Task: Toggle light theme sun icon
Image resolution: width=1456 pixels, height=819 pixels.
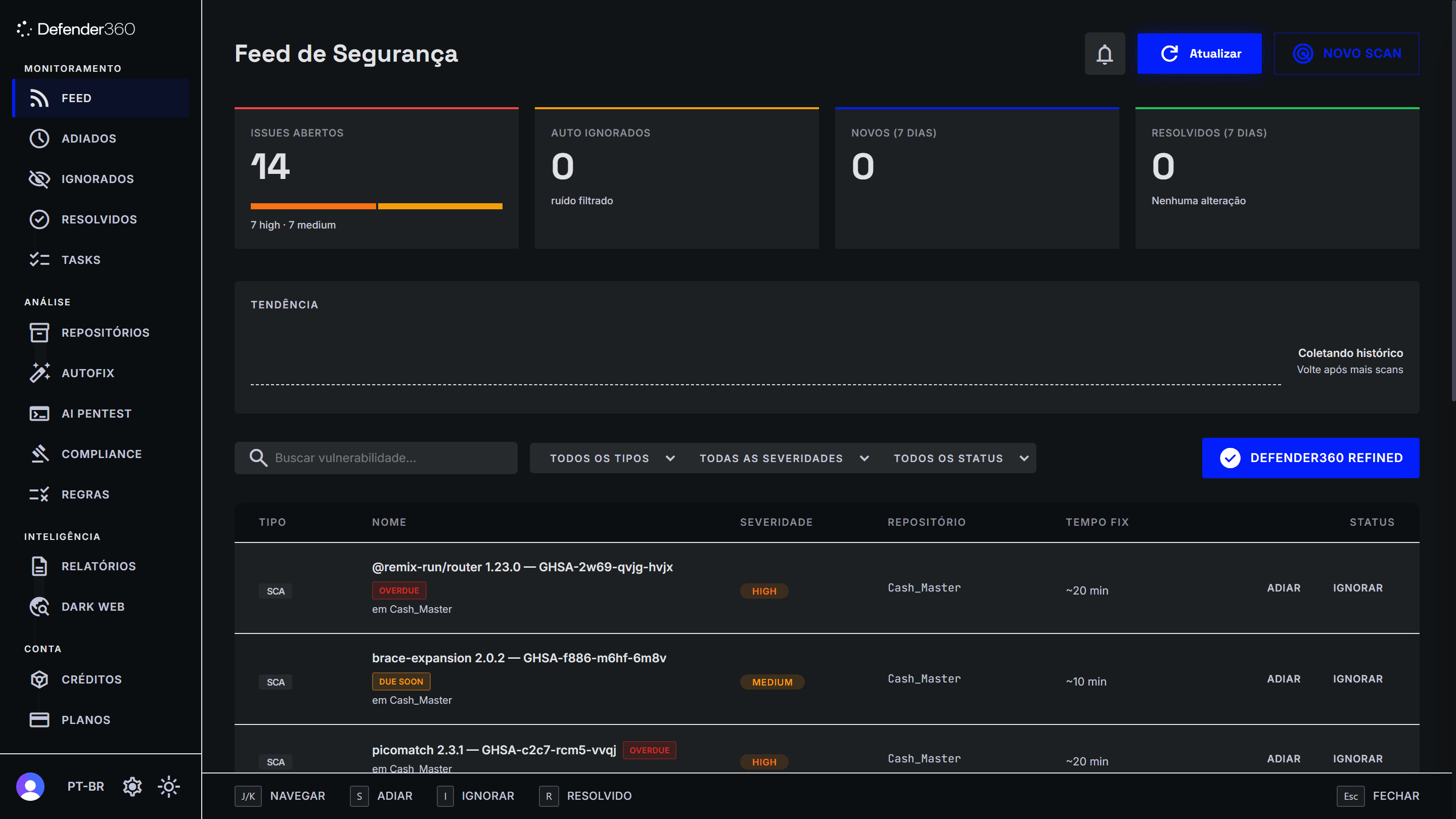Action: click(168, 786)
